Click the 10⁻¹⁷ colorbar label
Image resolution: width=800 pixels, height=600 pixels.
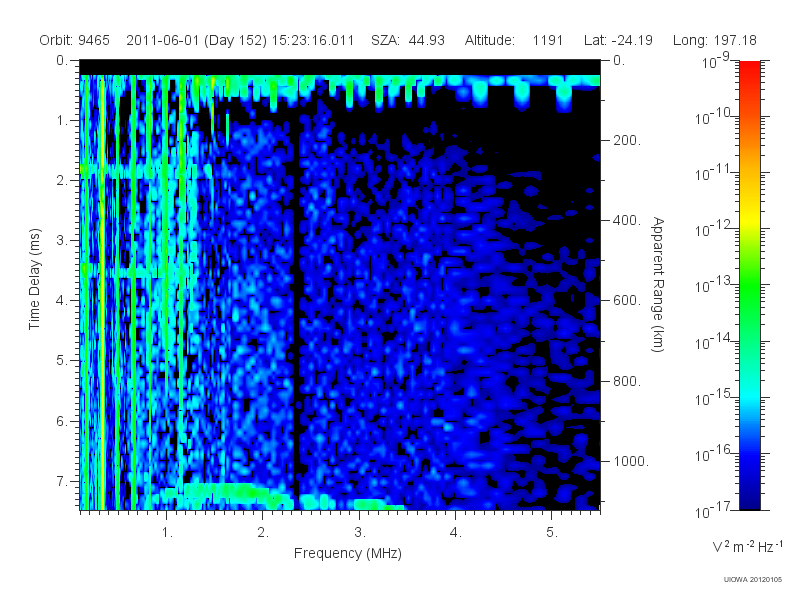pyautogui.click(x=714, y=511)
